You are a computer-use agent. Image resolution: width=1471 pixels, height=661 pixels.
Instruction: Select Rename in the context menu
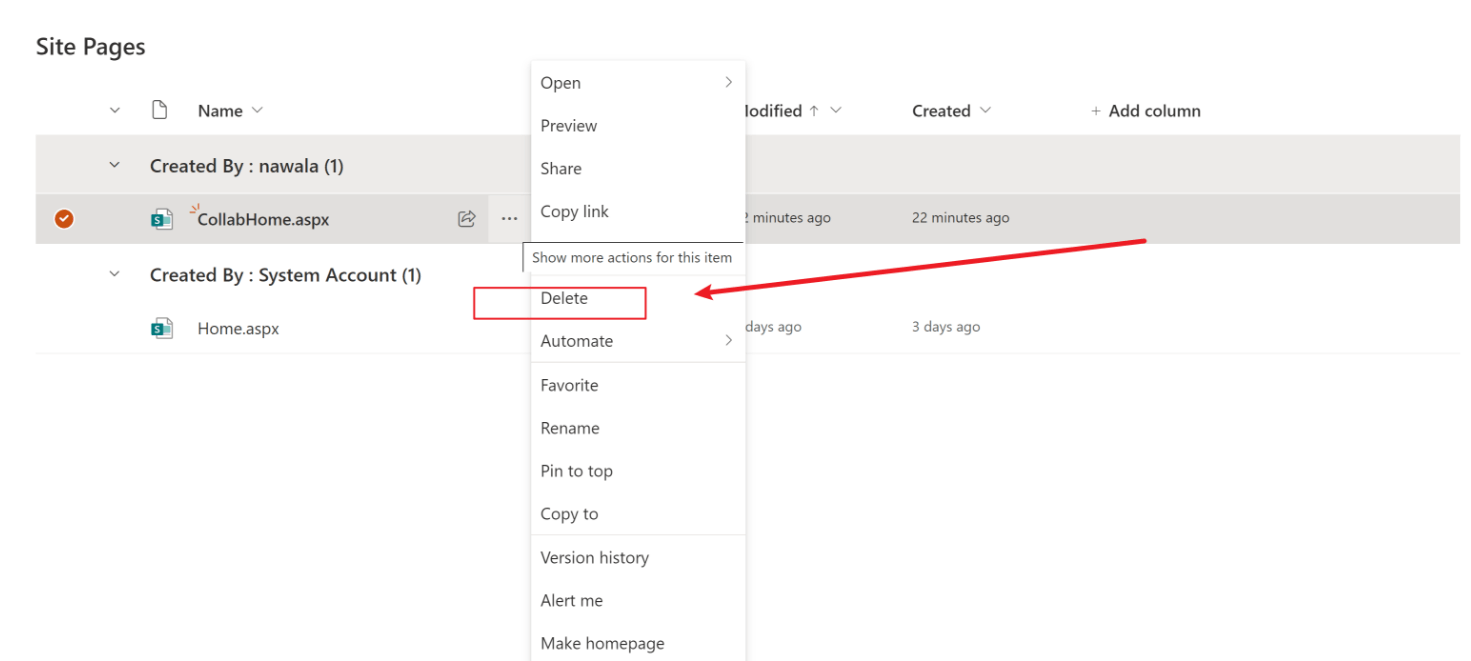coord(638,428)
